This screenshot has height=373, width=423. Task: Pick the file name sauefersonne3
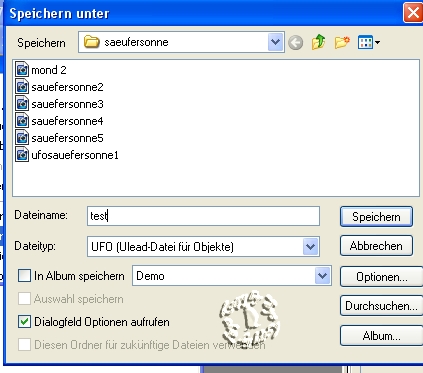tap(67, 104)
